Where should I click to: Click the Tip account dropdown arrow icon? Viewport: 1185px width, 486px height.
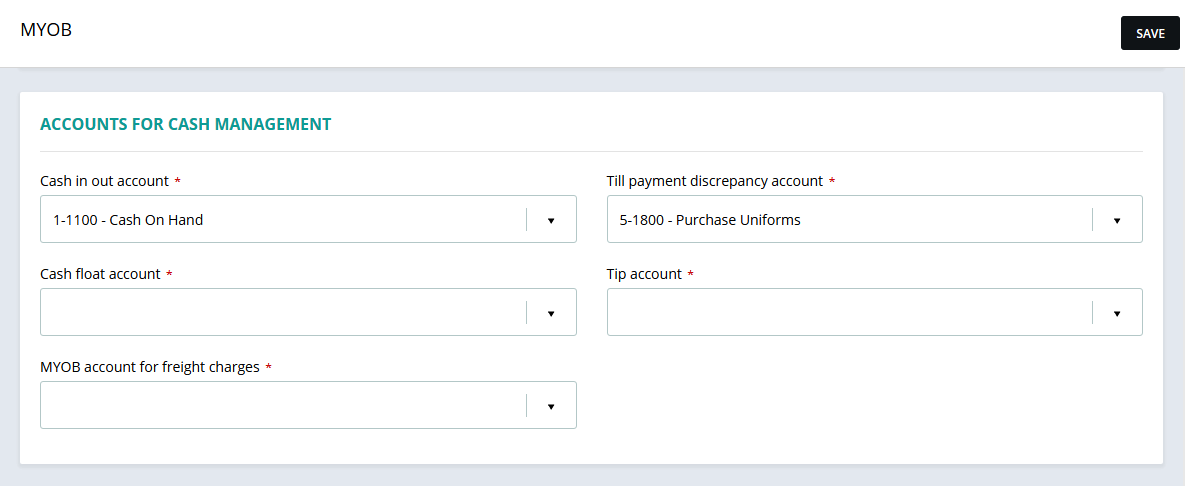pyautogui.click(x=1116, y=313)
